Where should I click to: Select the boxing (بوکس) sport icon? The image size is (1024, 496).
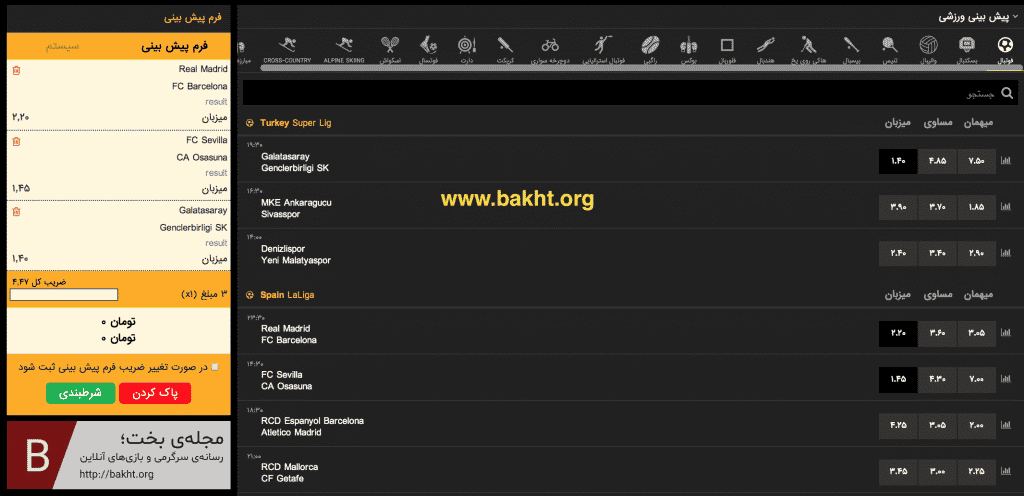[x=688, y=48]
